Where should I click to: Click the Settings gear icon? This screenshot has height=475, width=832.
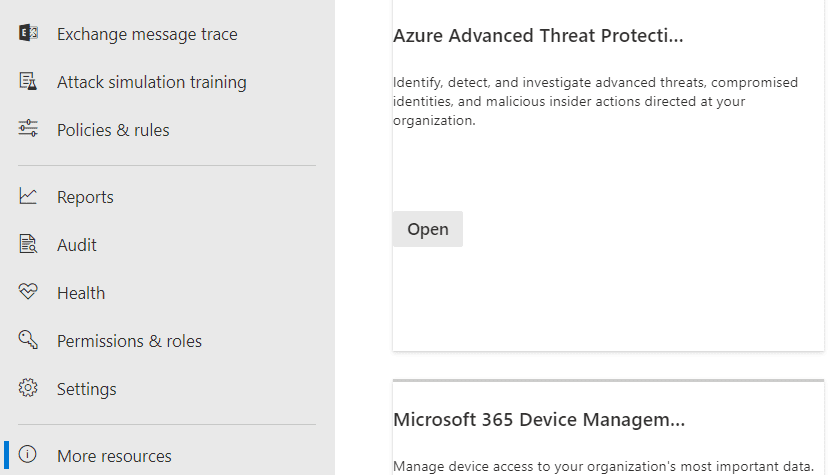[28, 389]
